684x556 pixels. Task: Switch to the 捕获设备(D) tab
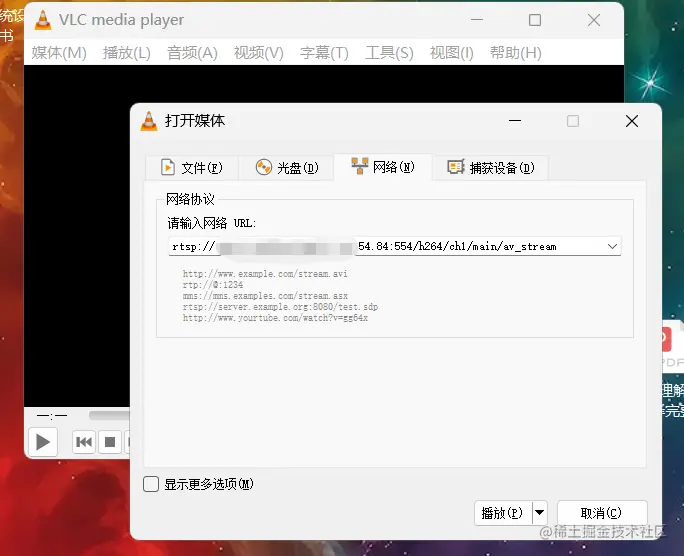(x=490, y=167)
